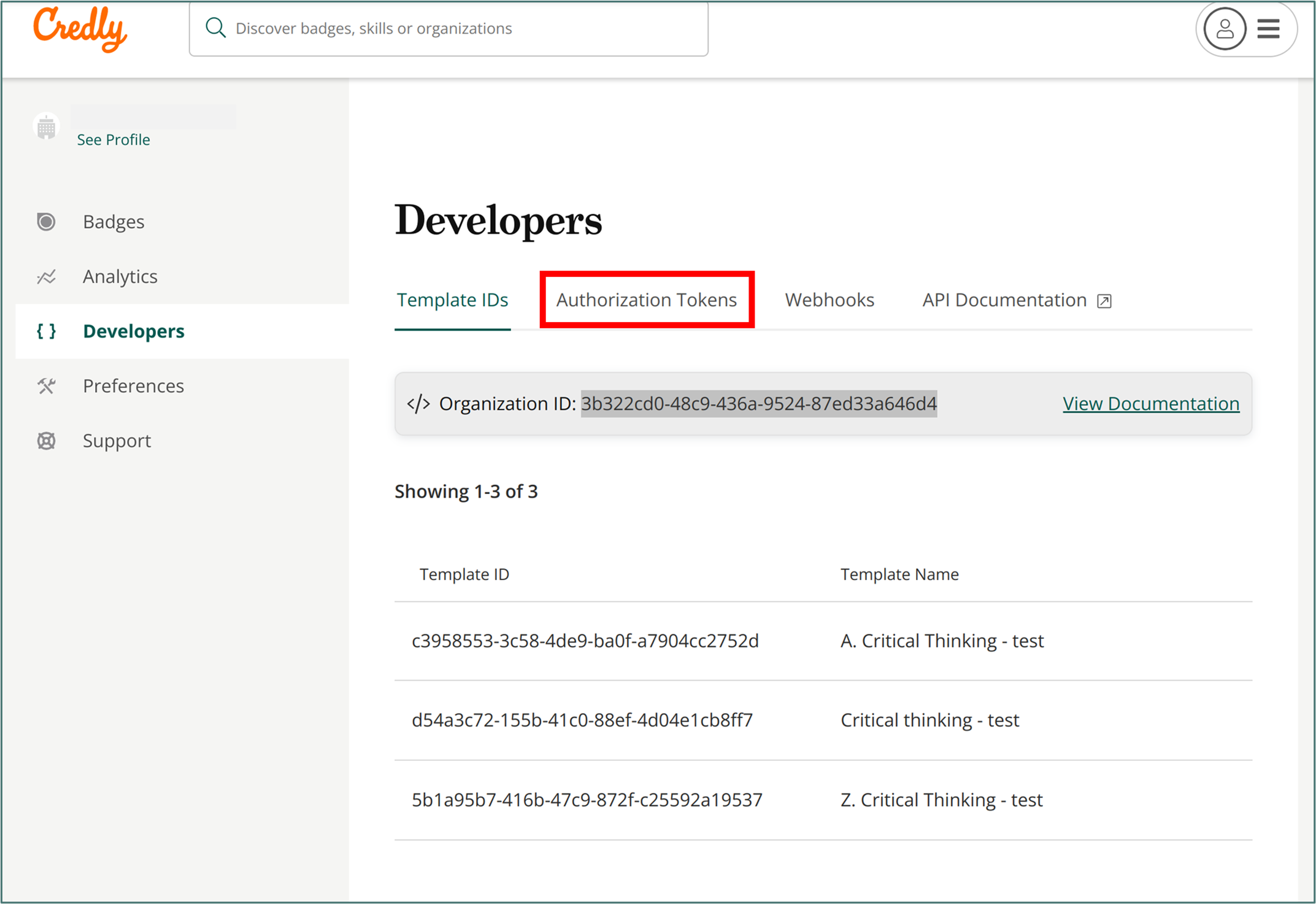1316x904 pixels.
Task: Click the Analytics chart icon
Action: click(x=46, y=277)
